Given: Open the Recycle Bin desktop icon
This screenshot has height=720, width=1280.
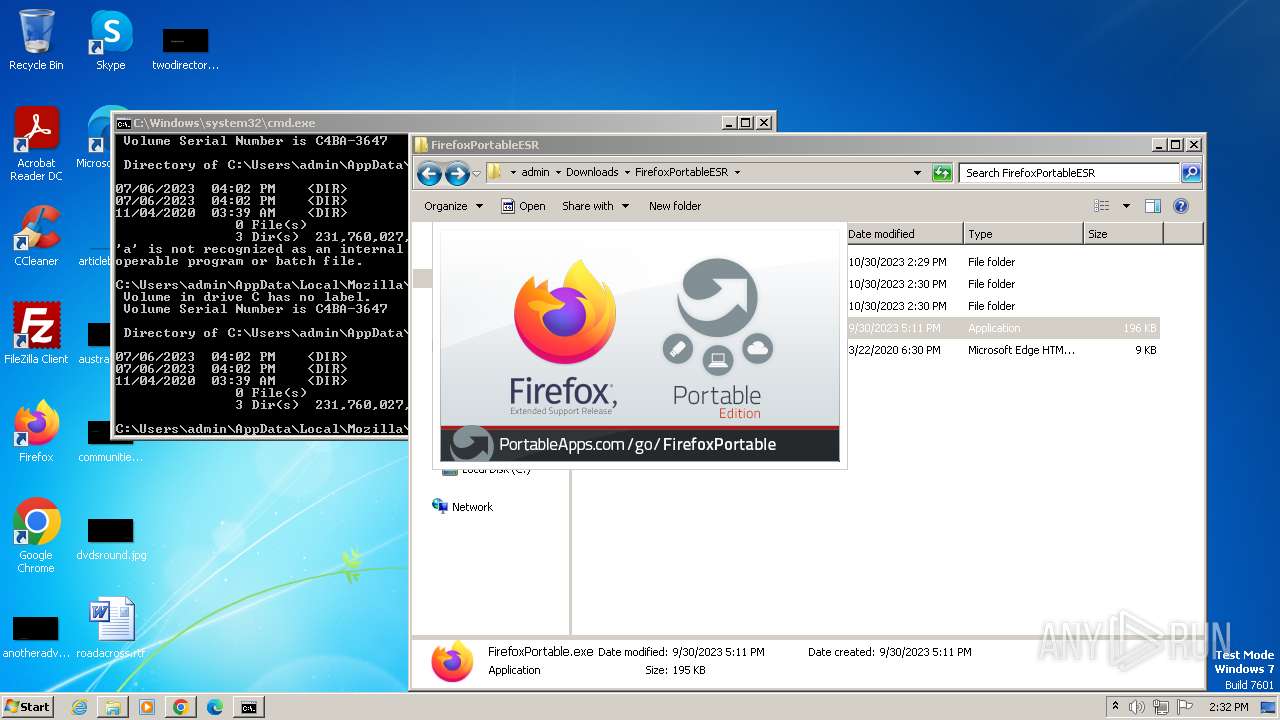Looking at the screenshot, I should [x=36, y=40].
